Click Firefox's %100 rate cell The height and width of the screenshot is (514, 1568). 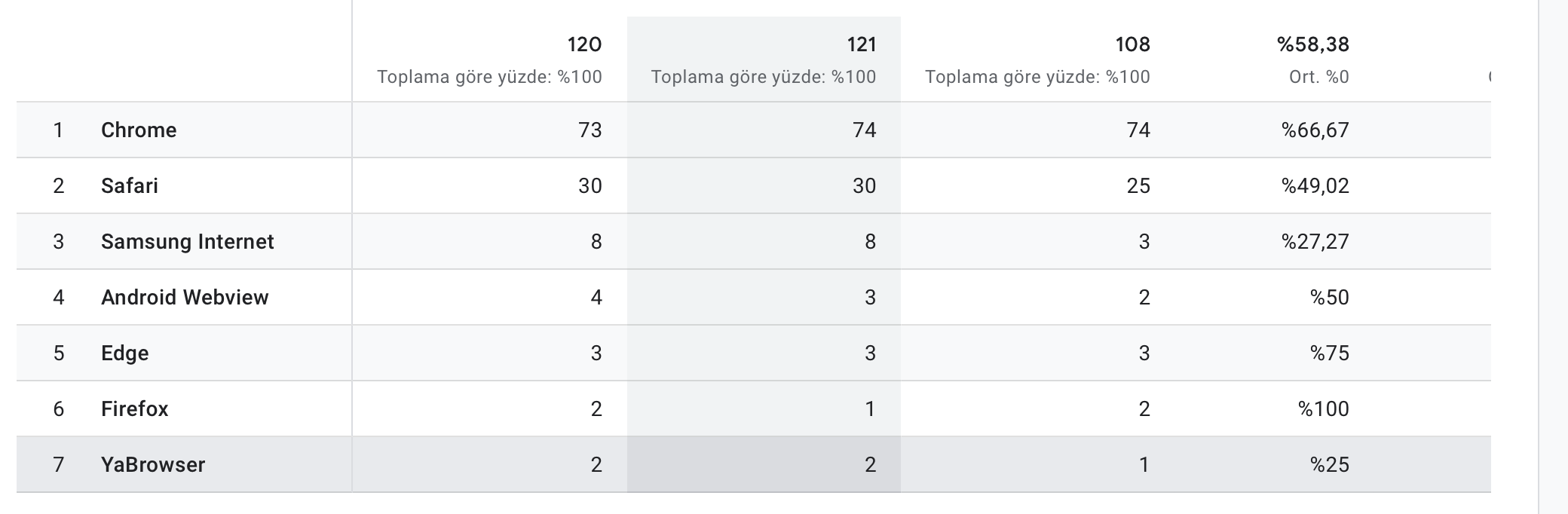[1324, 408]
